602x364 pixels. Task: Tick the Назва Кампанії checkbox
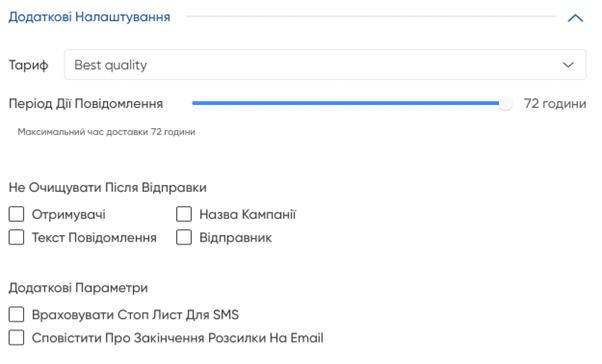point(184,214)
